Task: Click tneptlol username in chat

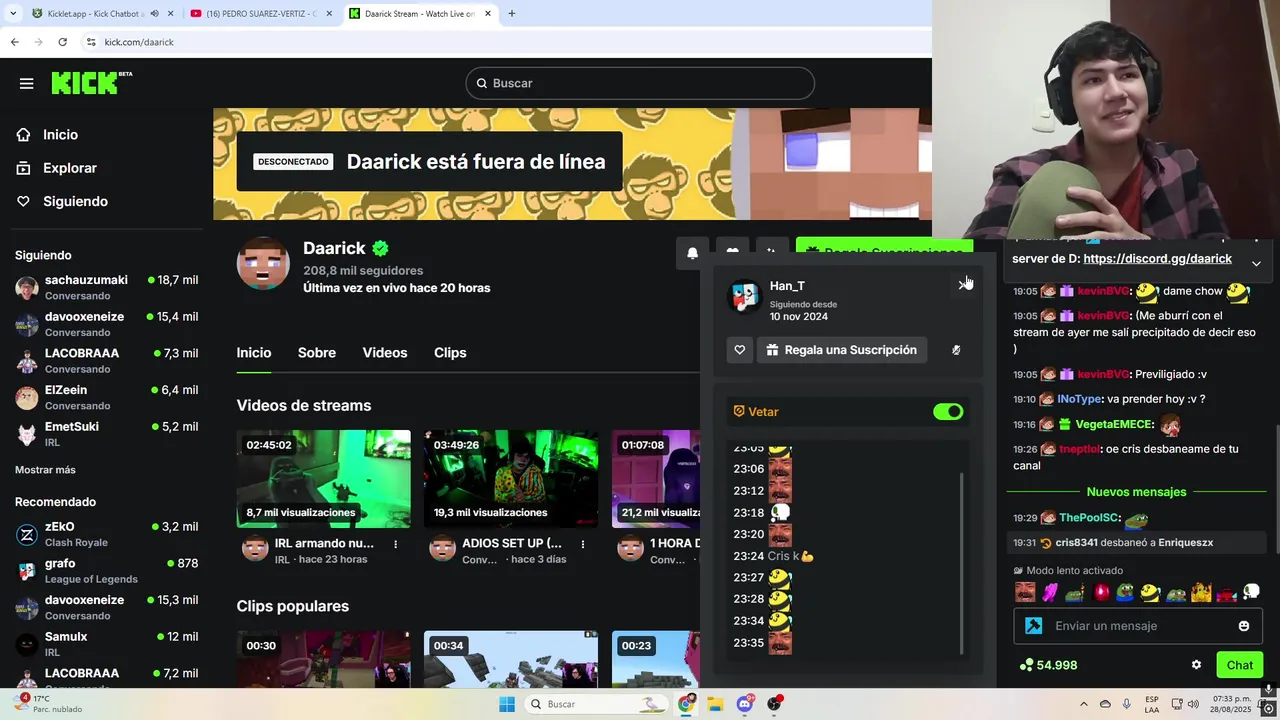Action: [x=1078, y=449]
